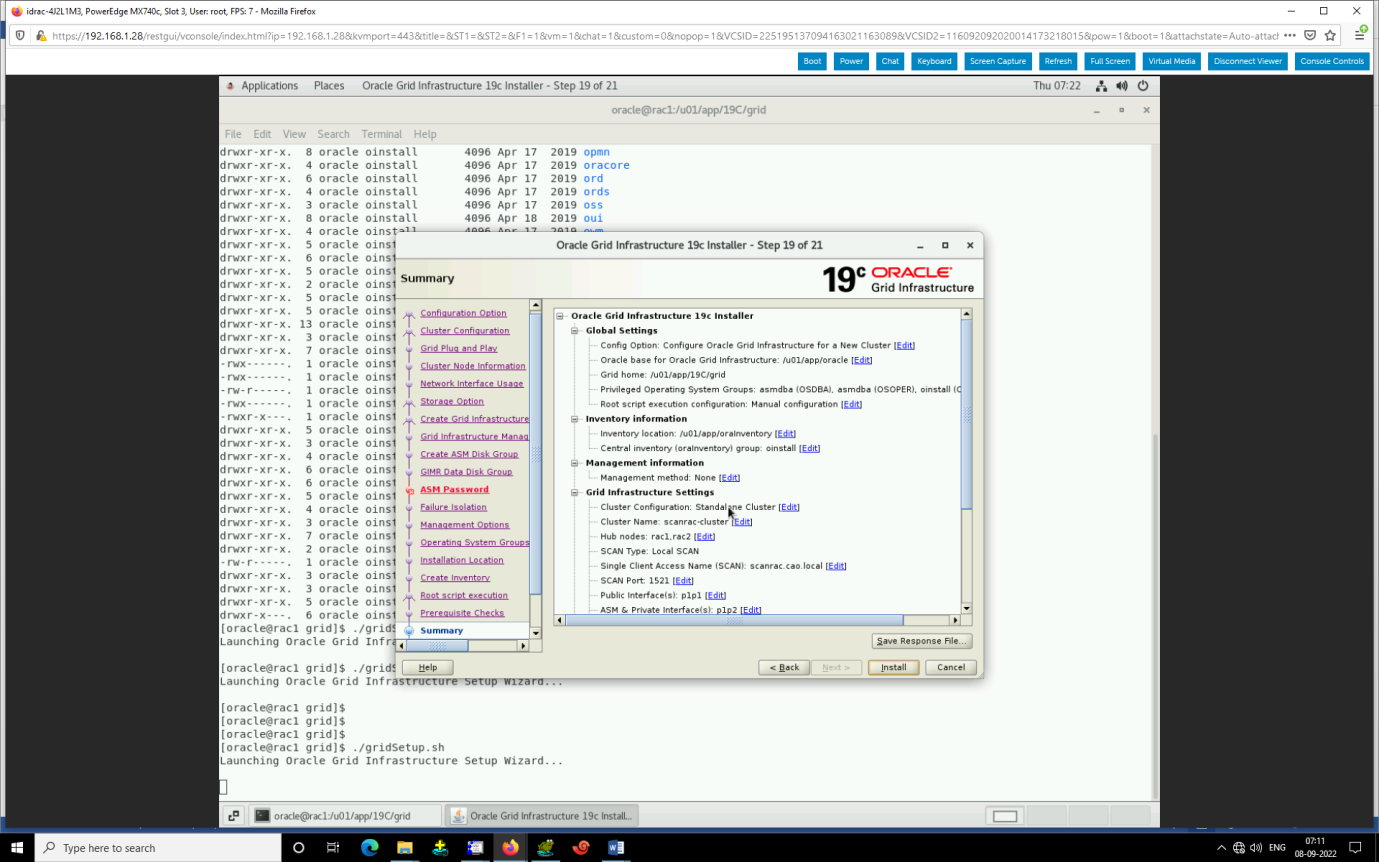This screenshot has width=1379, height=862.
Task: Launch Microsoft Edge from taskbar
Action: (369, 847)
